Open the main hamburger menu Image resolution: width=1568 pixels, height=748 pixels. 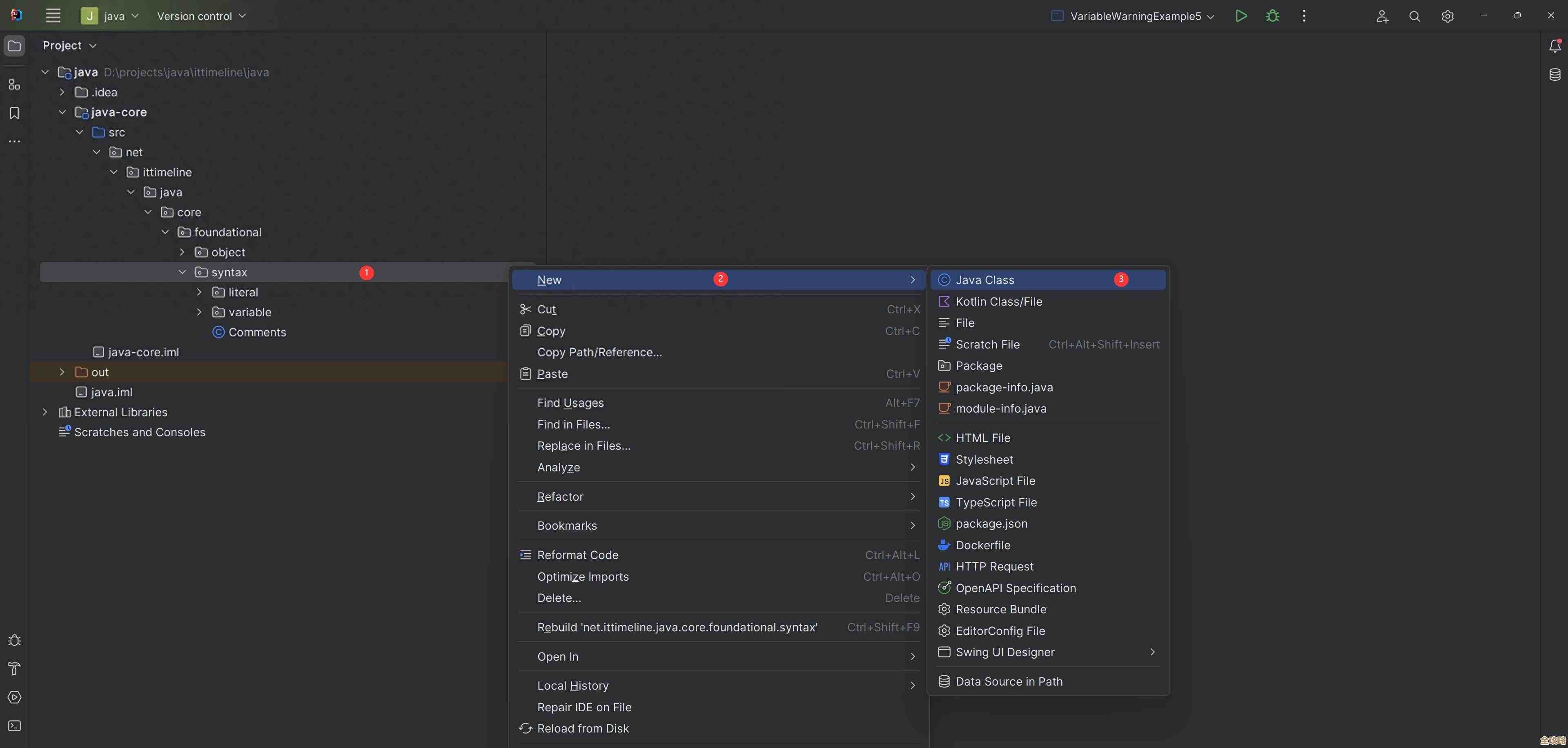point(53,16)
